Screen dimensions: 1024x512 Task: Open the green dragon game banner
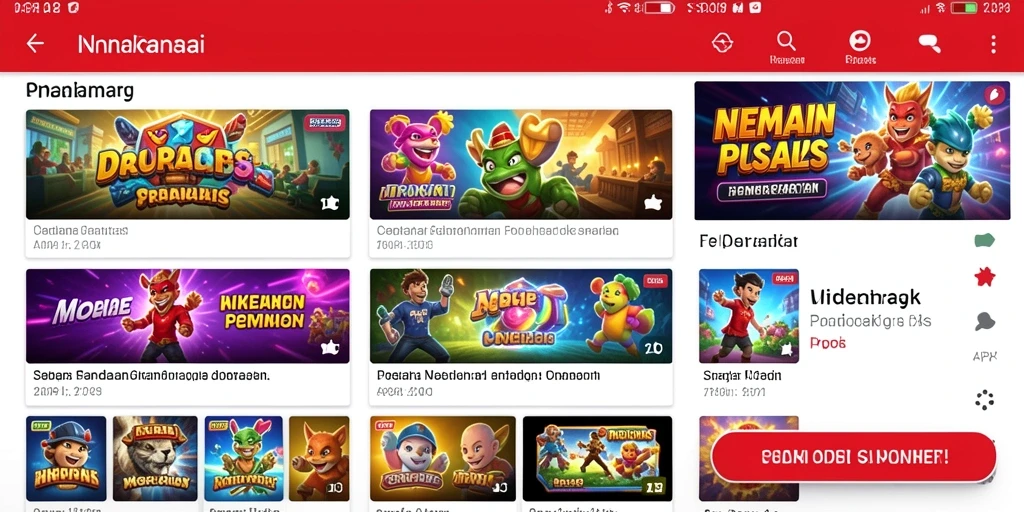pyautogui.click(x=520, y=165)
